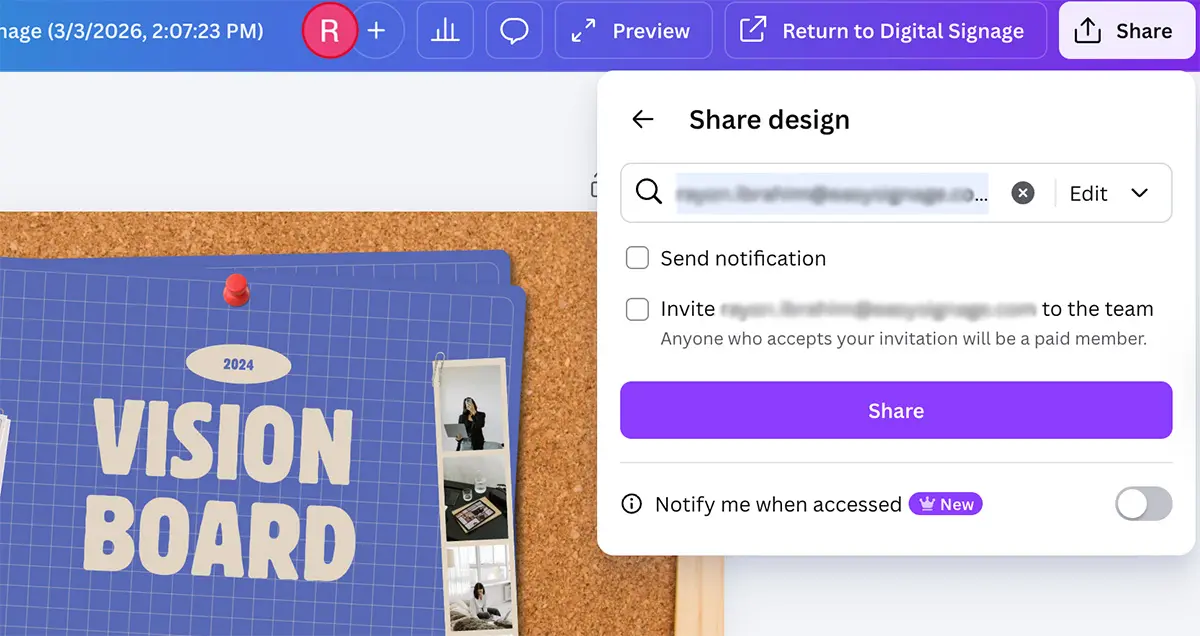Turn on the Notify me when accessed toggle
Screen dimensions: 1200x636
(x=1143, y=504)
